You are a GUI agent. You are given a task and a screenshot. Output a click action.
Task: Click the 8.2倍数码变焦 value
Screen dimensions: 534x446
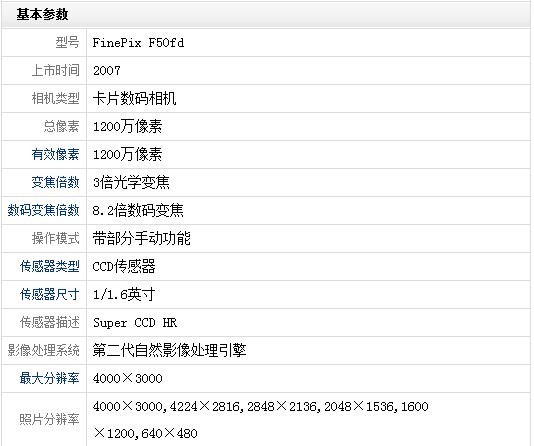138,210
